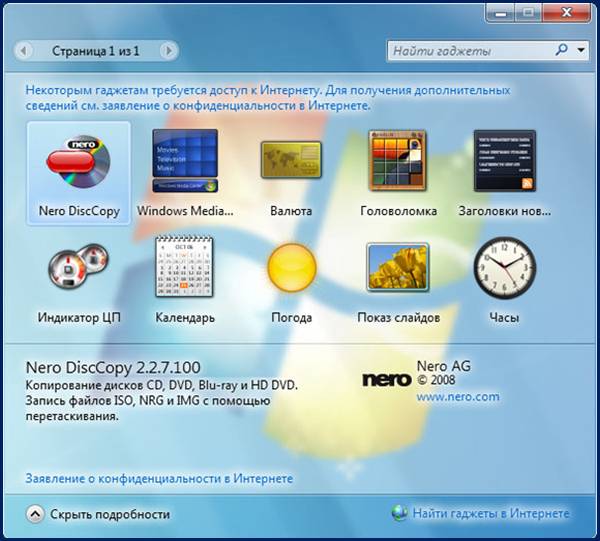Select the Nero DiscCopy gadget icon
This screenshot has height=541, width=600.
coord(78,162)
